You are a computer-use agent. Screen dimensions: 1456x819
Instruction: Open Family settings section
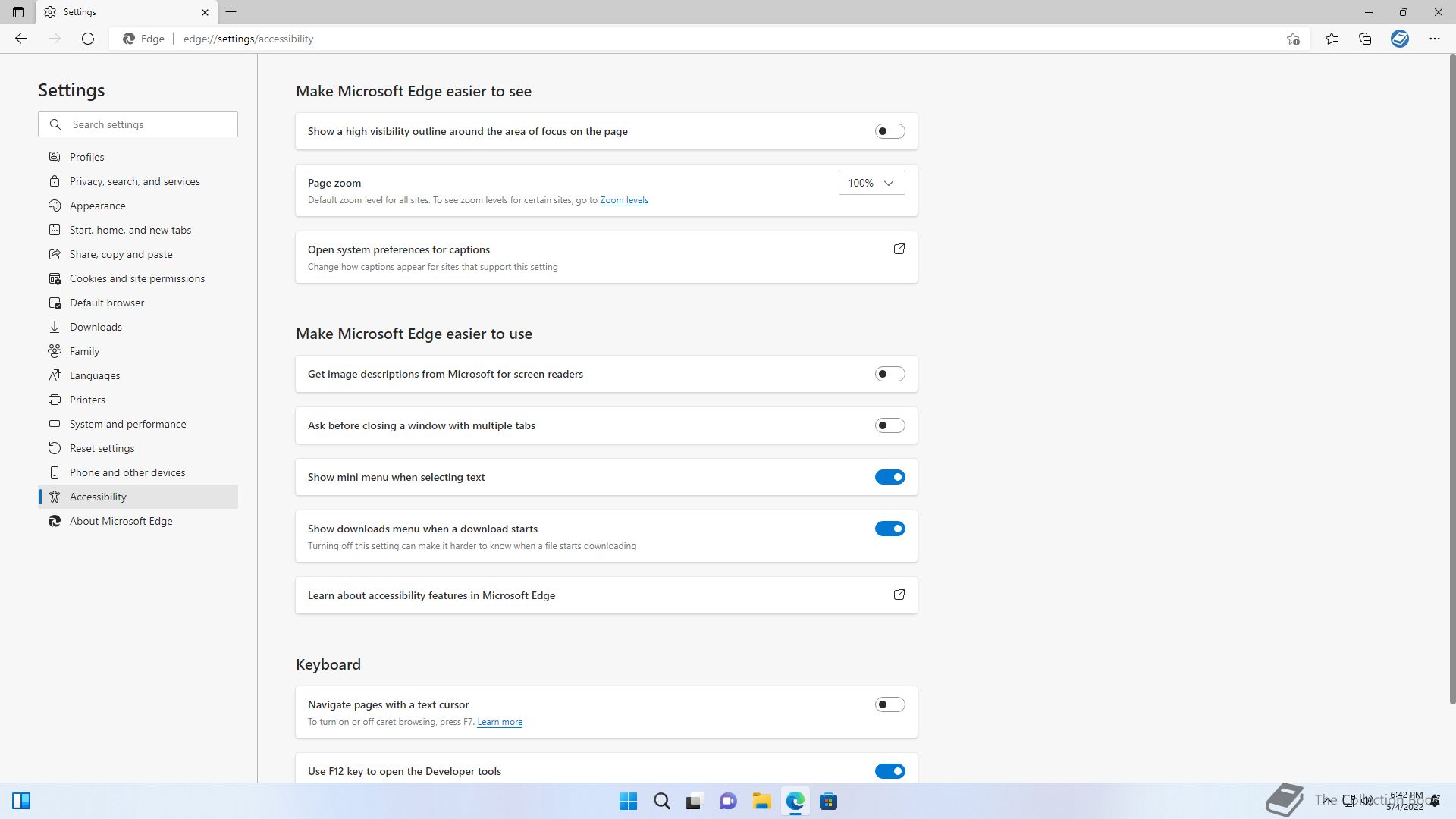click(138, 351)
